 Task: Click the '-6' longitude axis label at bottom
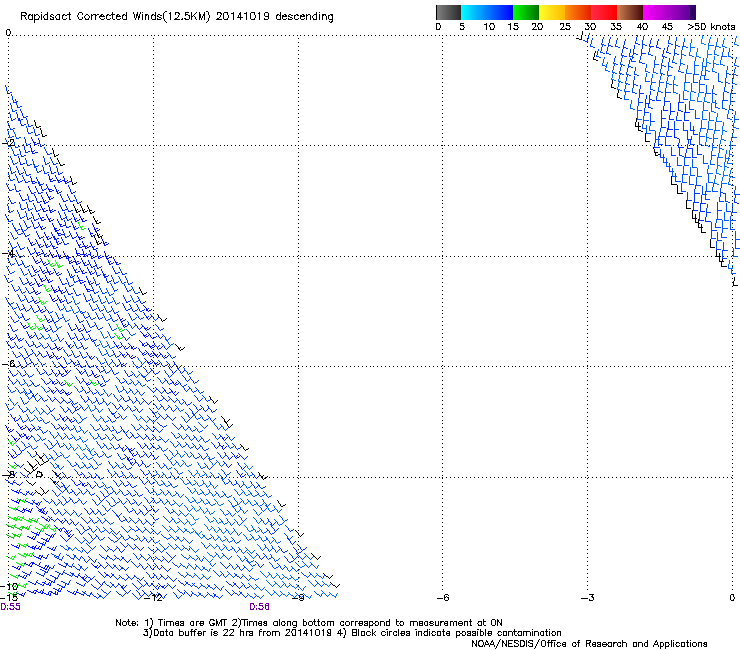click(443, 598)
